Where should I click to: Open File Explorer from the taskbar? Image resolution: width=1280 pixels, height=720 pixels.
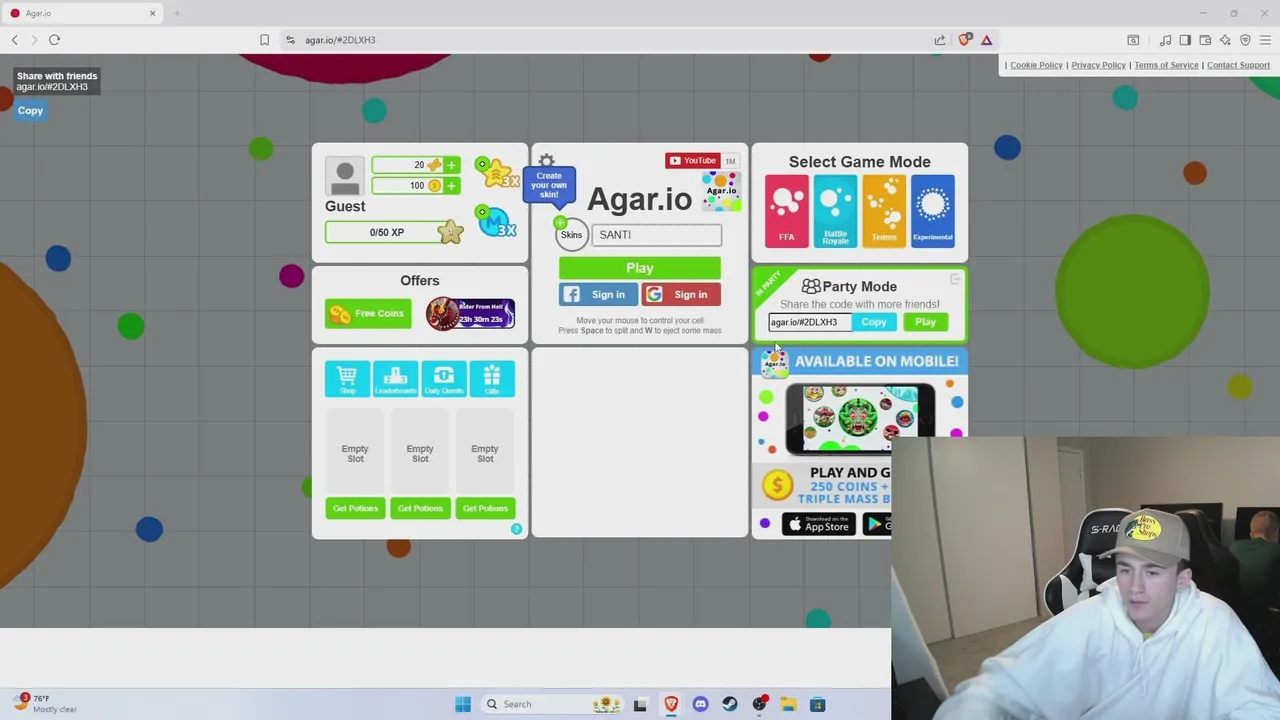788,704
